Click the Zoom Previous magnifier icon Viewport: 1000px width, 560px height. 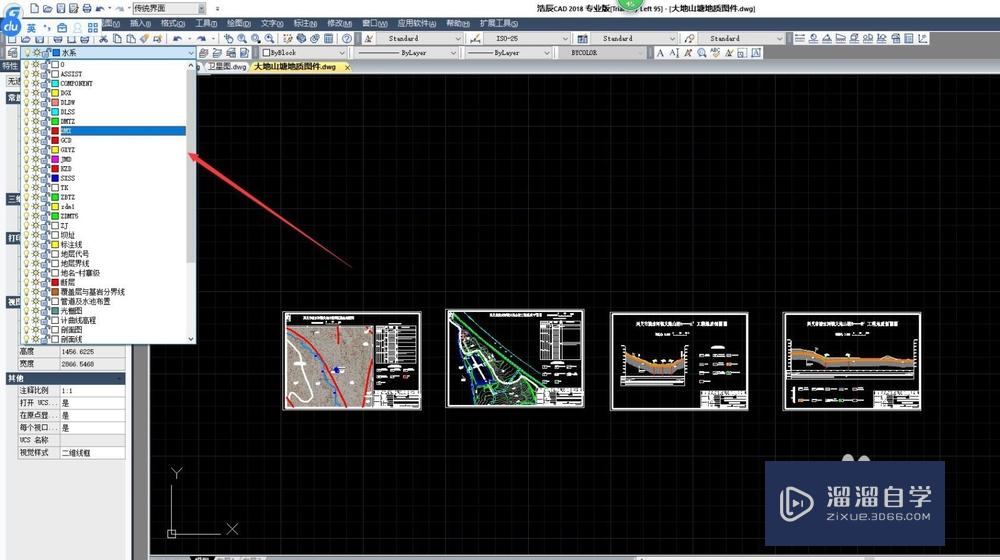(270, 39)
